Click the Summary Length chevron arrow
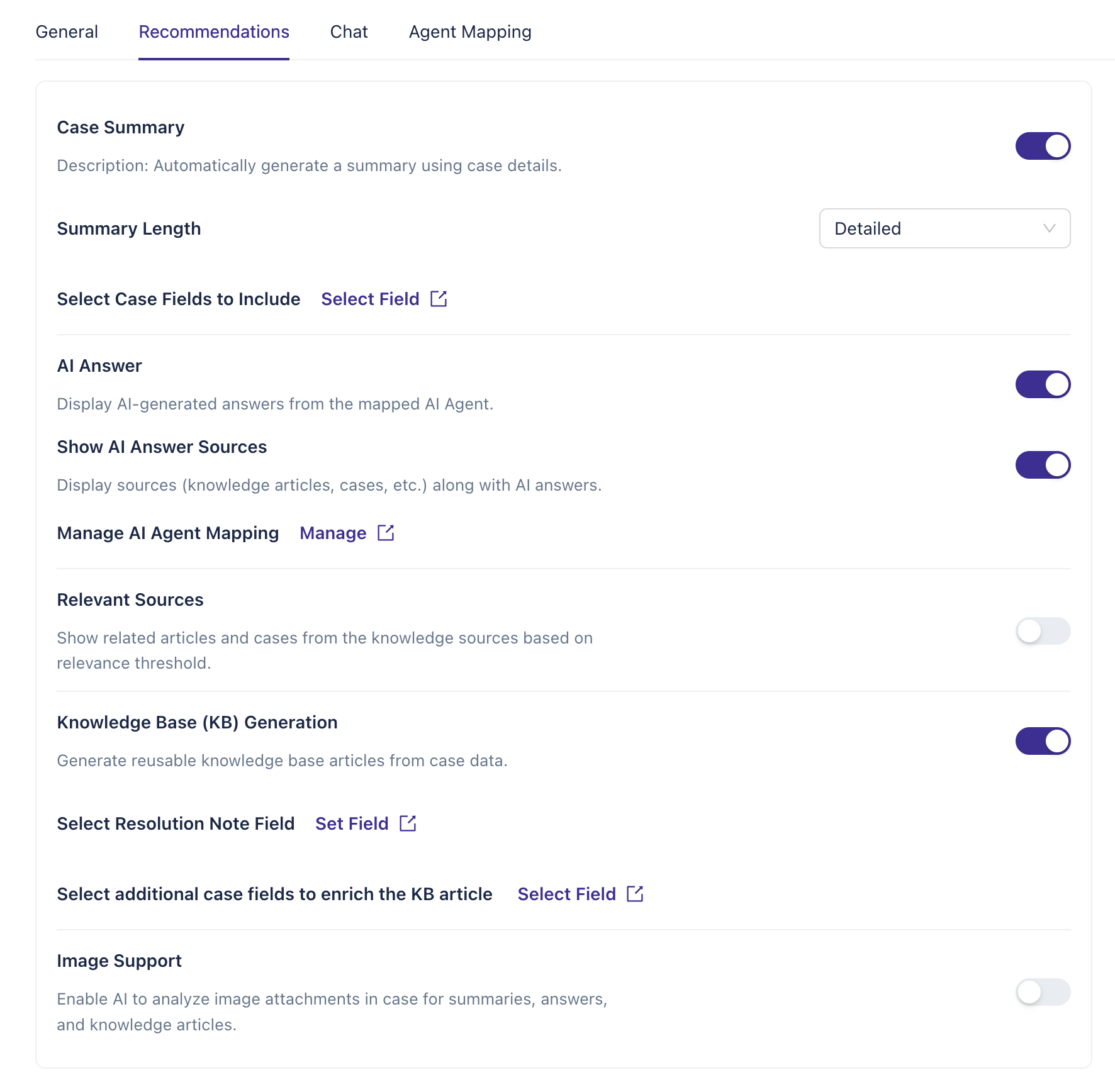Viewport: 1115px width, 1092px height. click(1049, 228)
